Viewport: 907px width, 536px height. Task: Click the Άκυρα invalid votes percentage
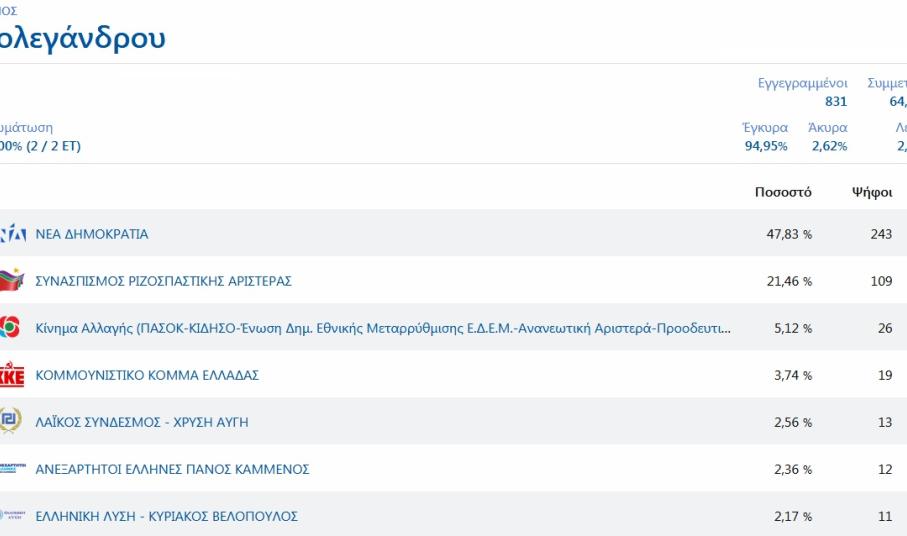(827, 137)
